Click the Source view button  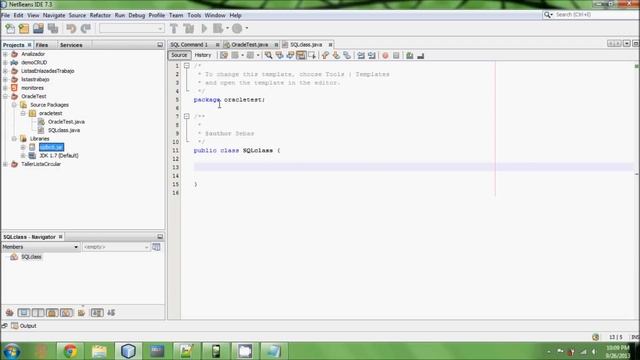click(179, 55)
